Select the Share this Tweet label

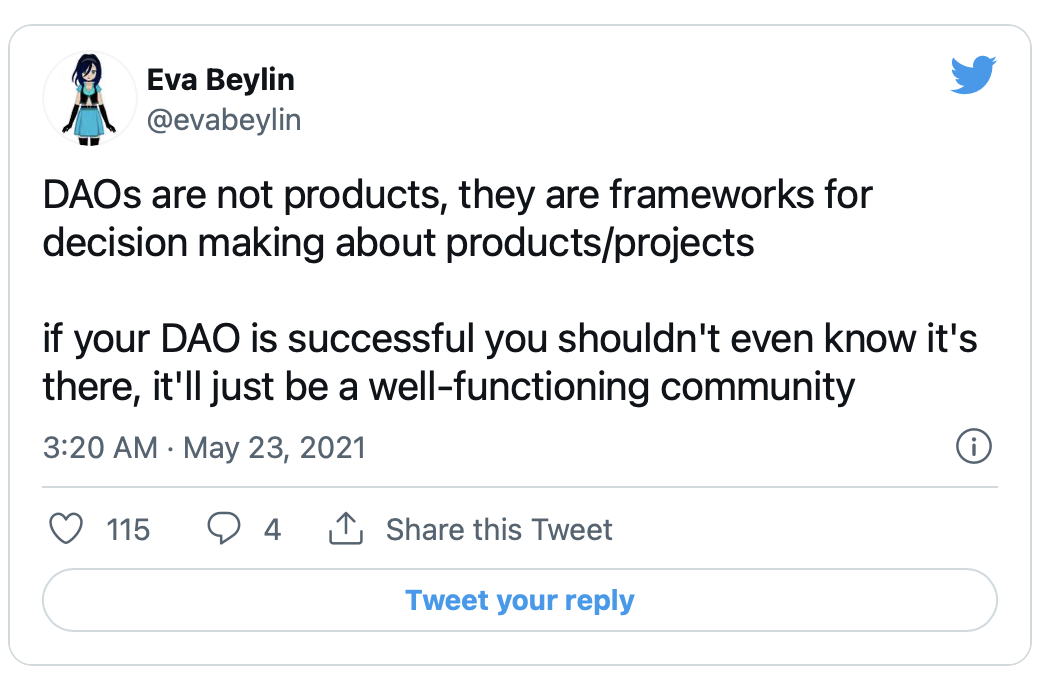tap(499, 529)
